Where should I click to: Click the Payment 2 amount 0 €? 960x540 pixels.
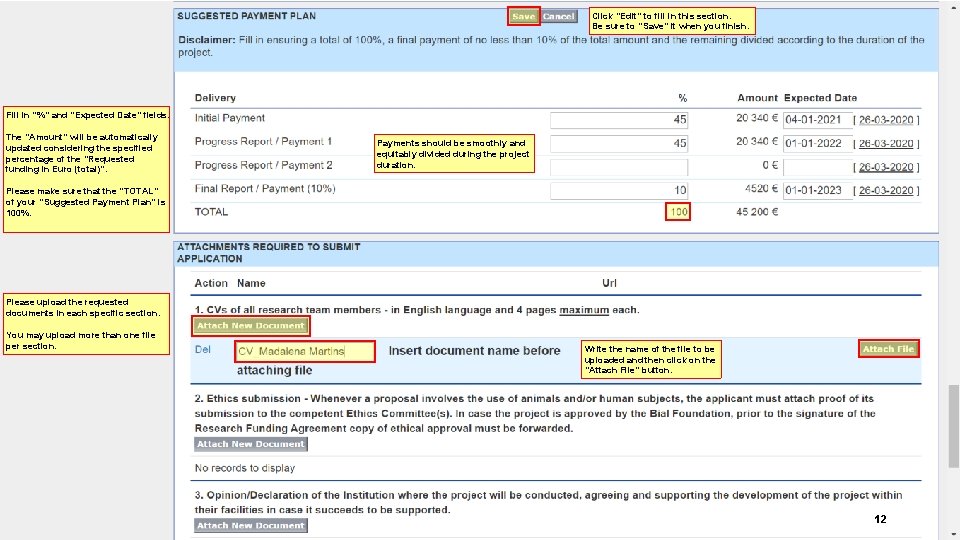click(x=770, y=165)
